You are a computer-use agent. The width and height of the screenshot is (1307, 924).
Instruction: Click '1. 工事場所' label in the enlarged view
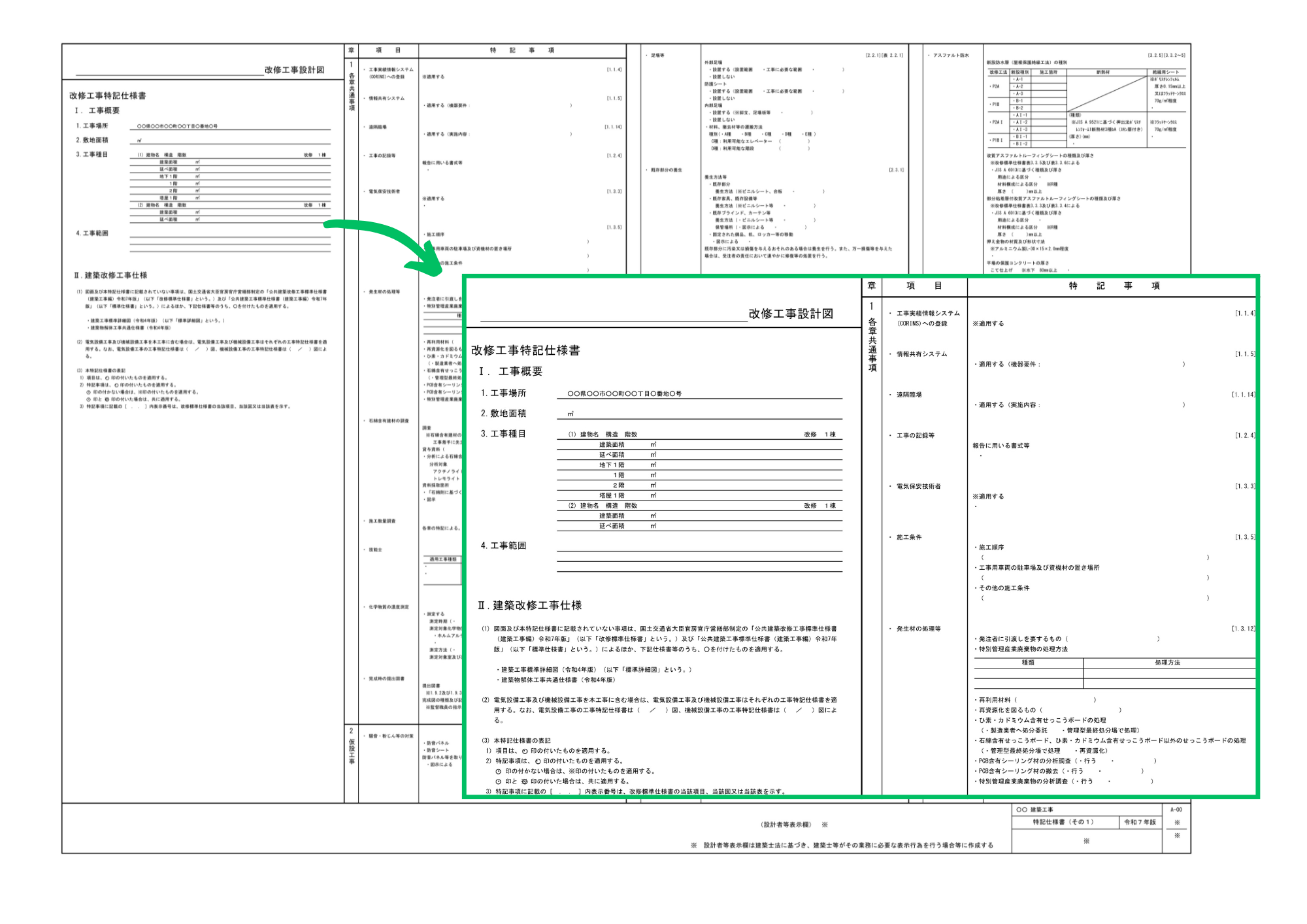click(x=503, y=393)
